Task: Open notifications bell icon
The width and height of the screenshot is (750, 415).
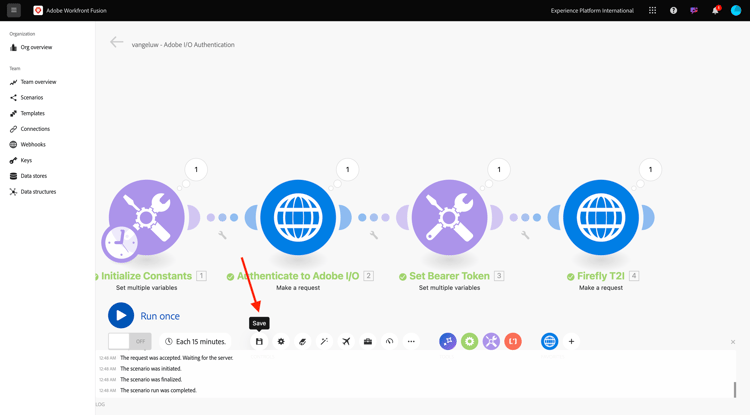Action: (715, 11)
